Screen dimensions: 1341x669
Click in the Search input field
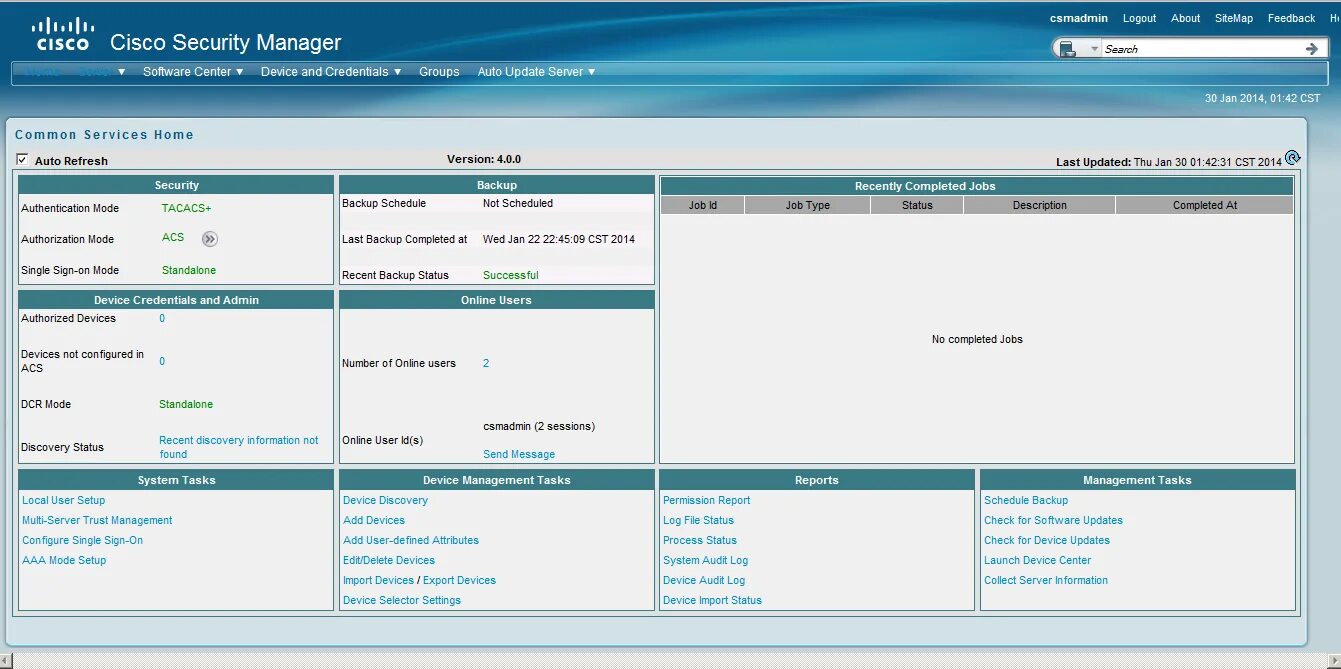[x=1202, y=48]
